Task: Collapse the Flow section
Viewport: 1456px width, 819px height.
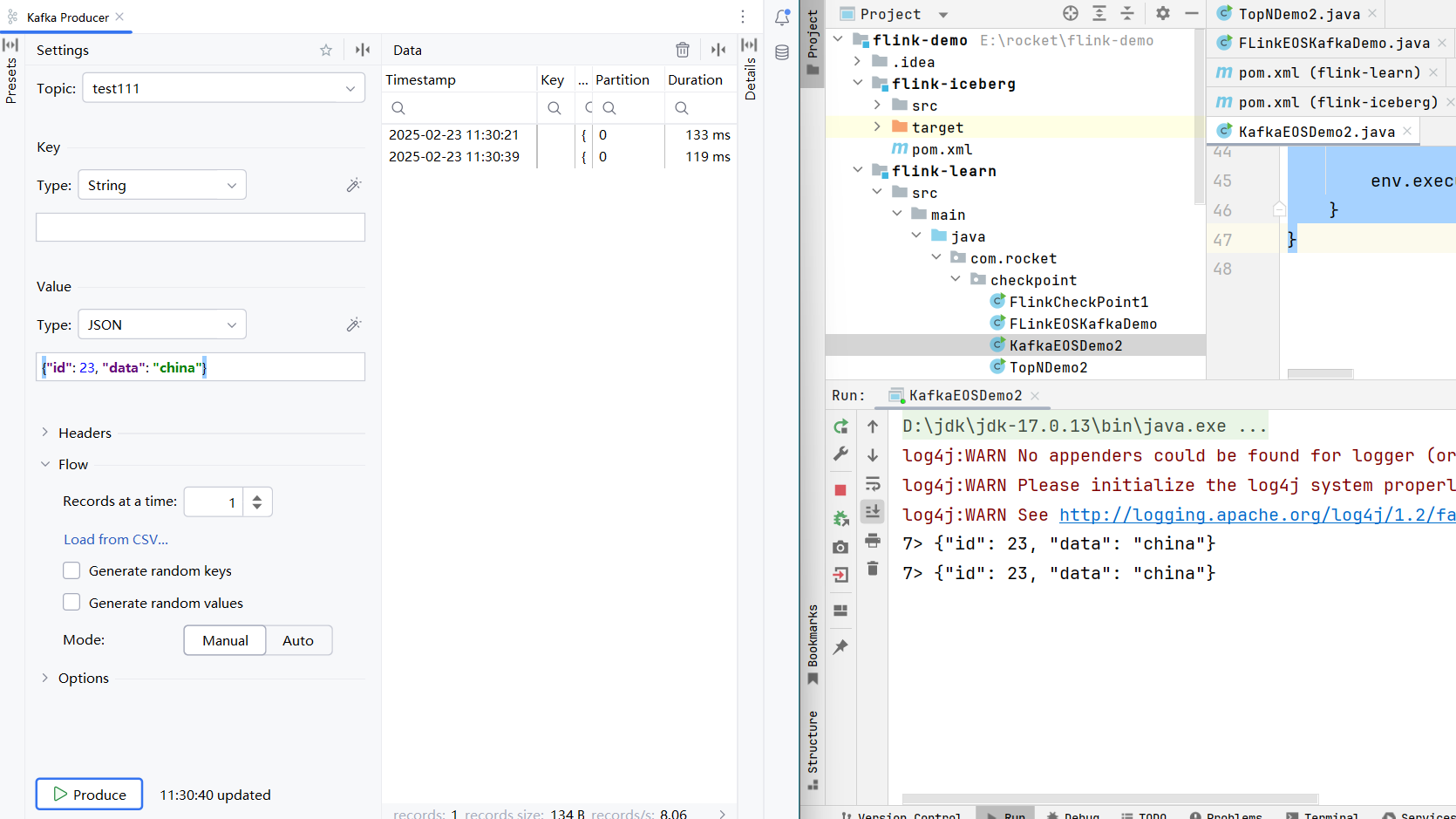Action: pyautogui.click(x=45, y=464)
